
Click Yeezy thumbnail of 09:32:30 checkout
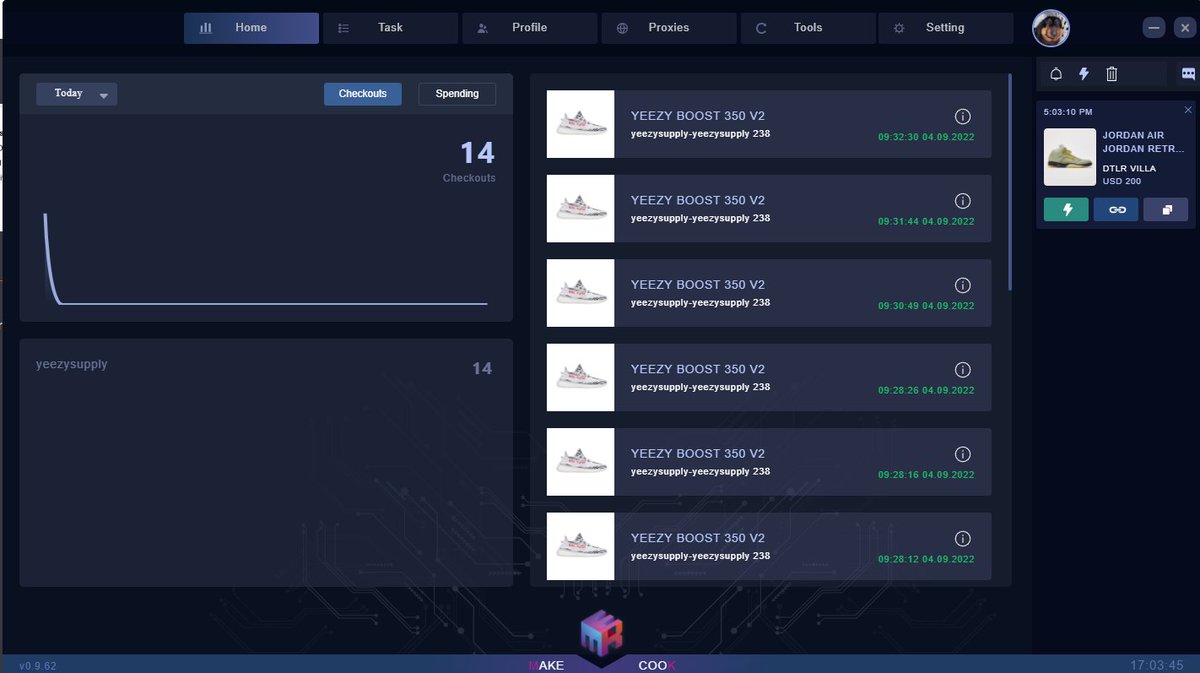[580, 124]
